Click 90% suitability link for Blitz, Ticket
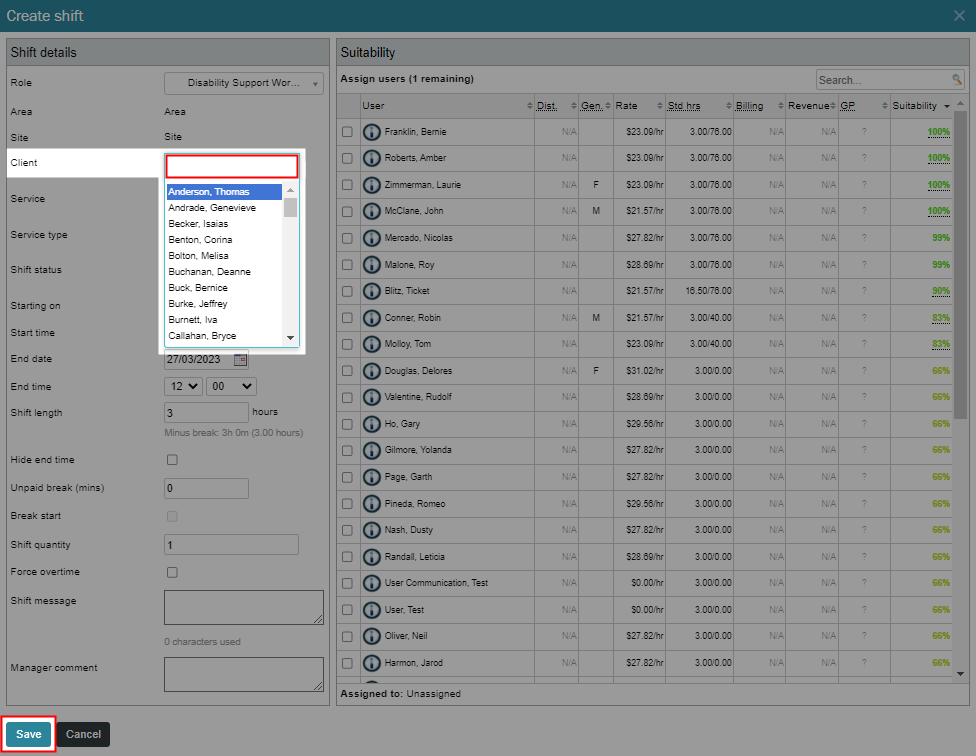This screenshot has height=756, width=976. (941, 291)
